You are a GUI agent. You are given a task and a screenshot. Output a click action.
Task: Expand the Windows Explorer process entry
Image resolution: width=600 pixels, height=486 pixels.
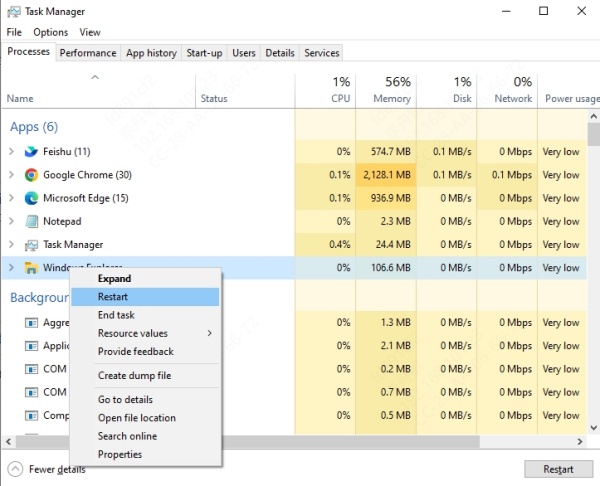tap(11, 268)
